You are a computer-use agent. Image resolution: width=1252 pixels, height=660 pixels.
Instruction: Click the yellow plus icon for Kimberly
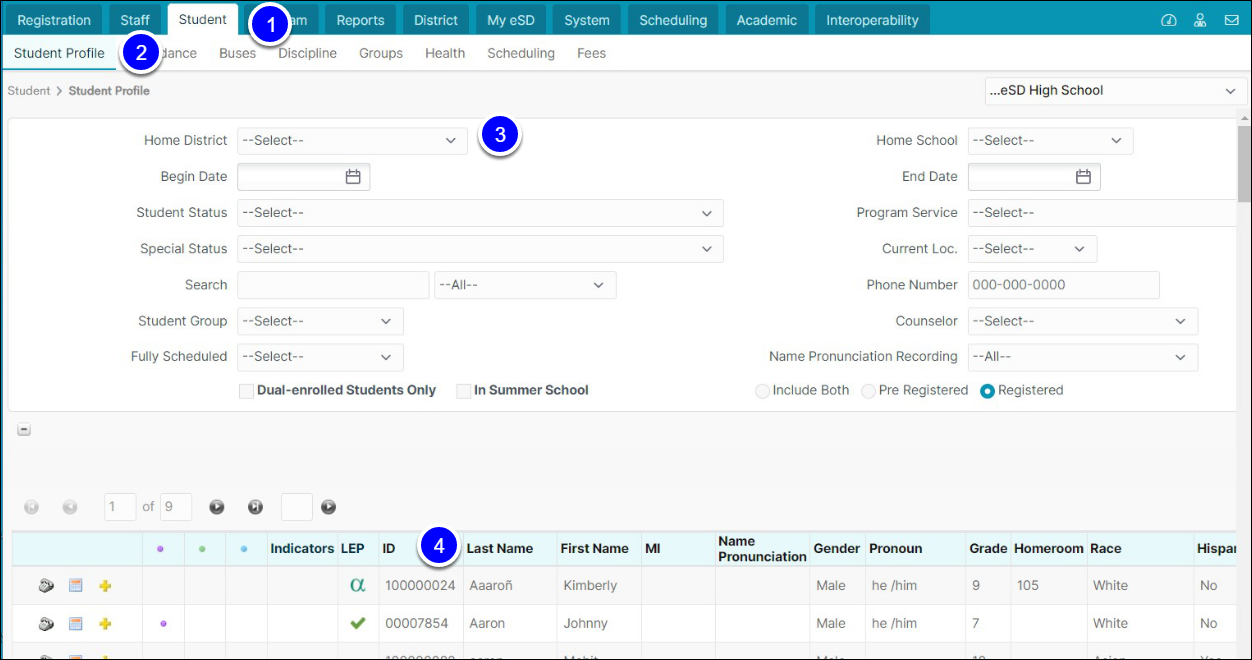pyautogui.click(x=105, y=586)
